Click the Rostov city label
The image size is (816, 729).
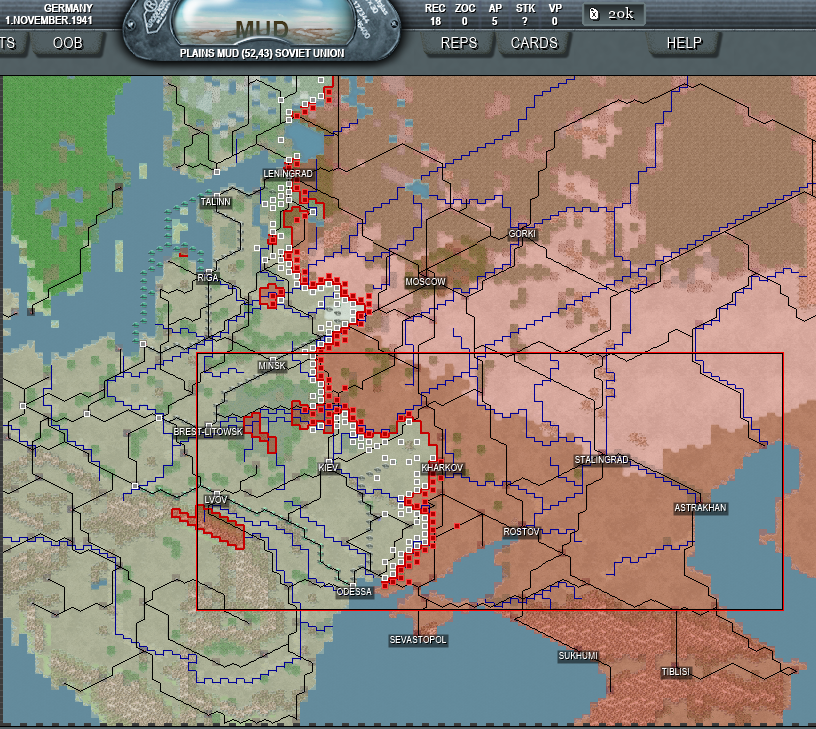pos(521,531)
